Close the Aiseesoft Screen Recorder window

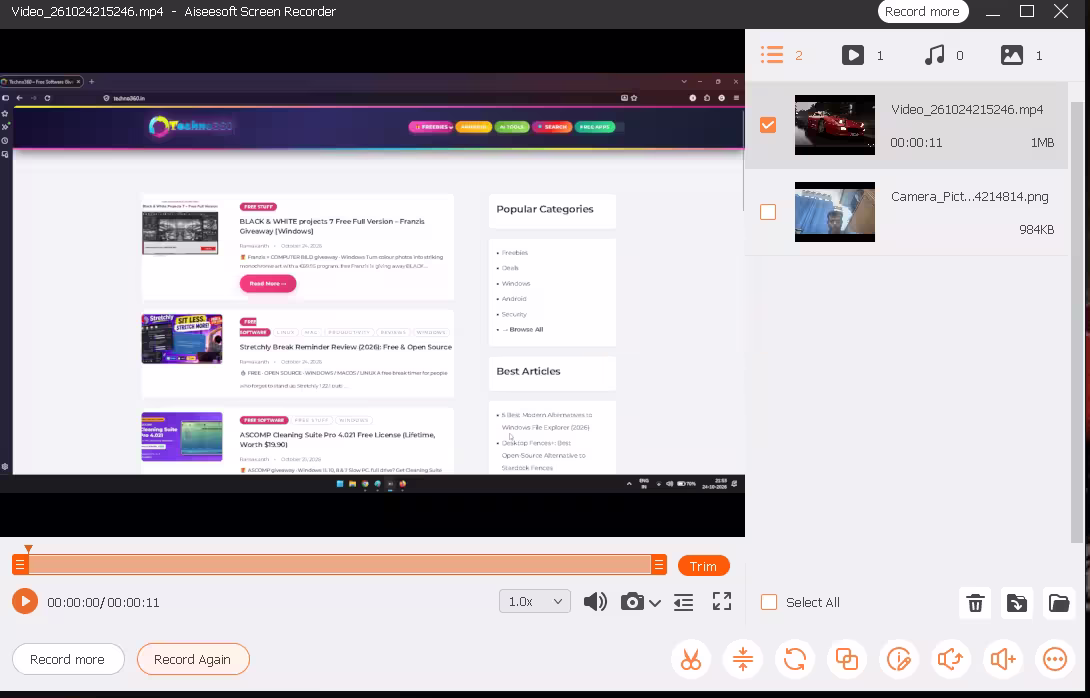1061,11
